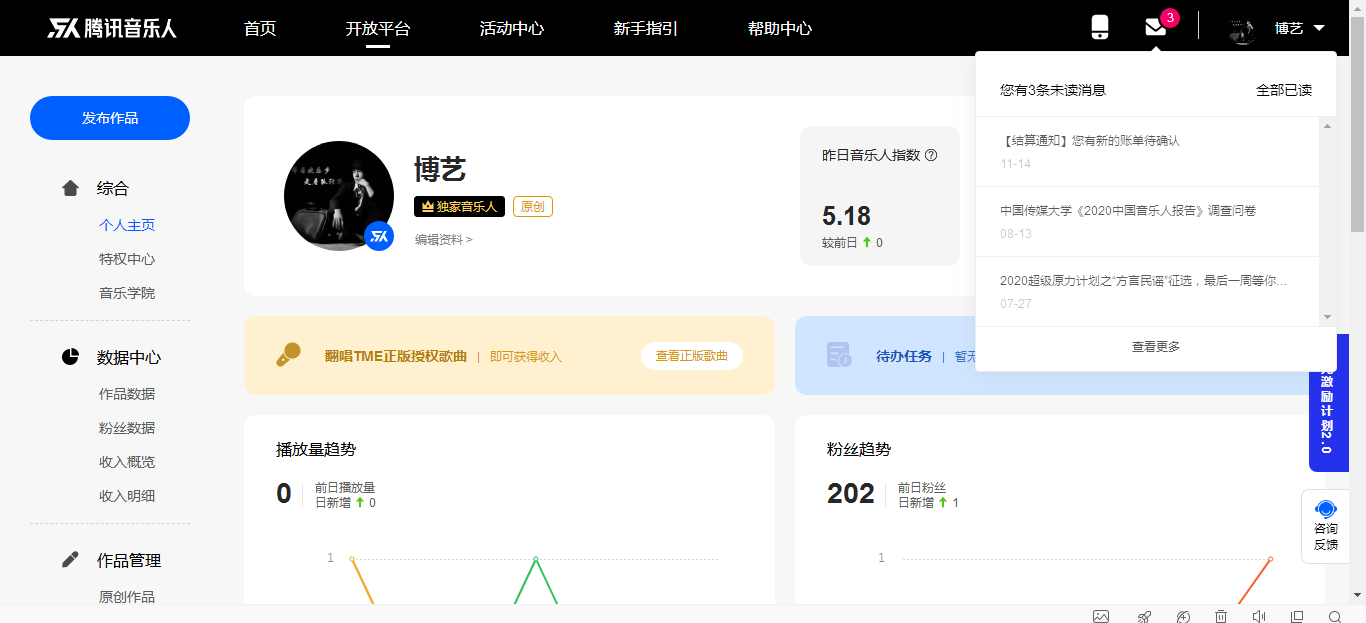Mark all messages read via 全部已读
Viewport: 1366px width, 623px height.
tap(1284, 90)
